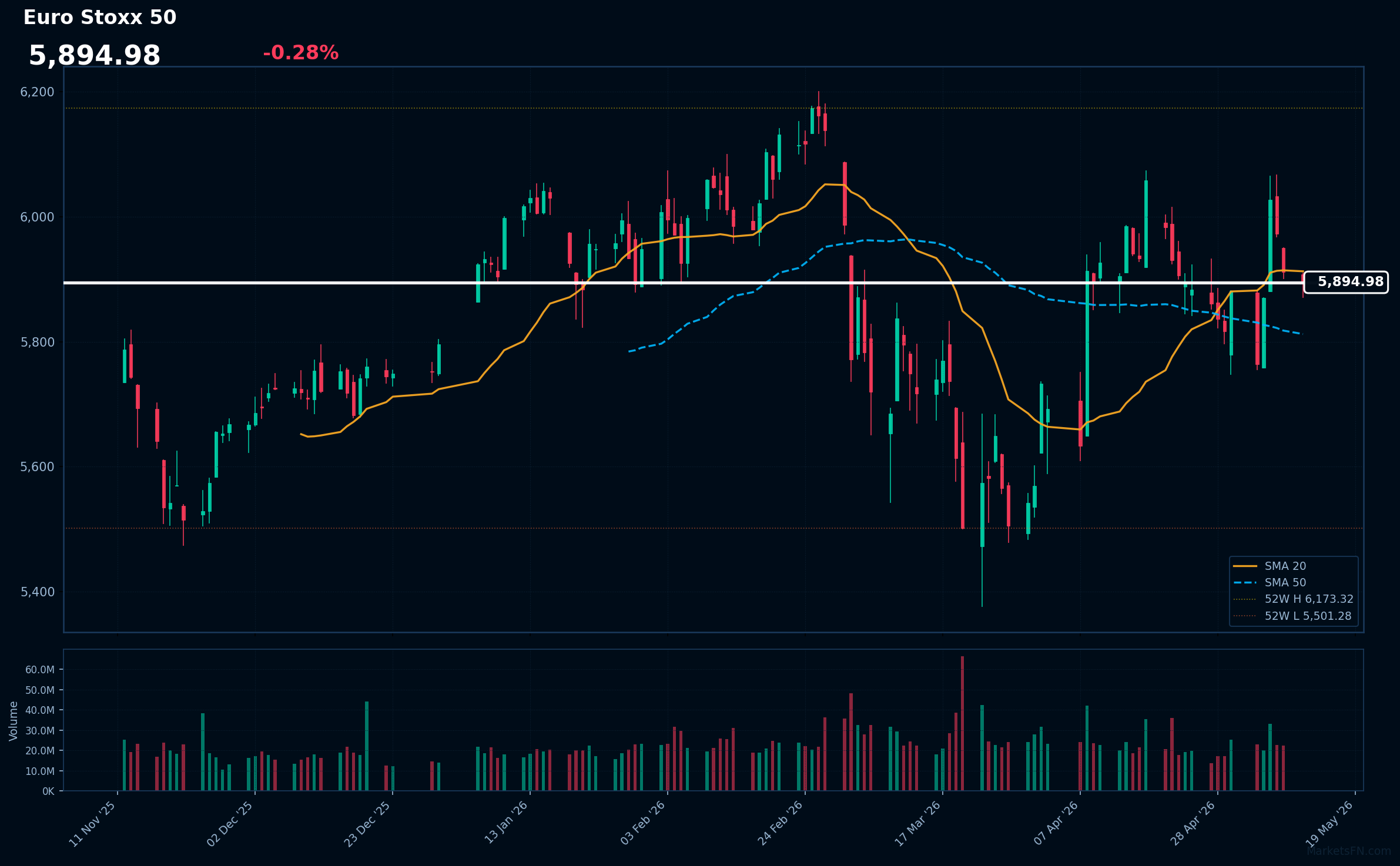Image resolution: width=1400 pixels, height=866 pixels.
Task: Click the 03 Feb '26 date label
Action: (642, 824)
